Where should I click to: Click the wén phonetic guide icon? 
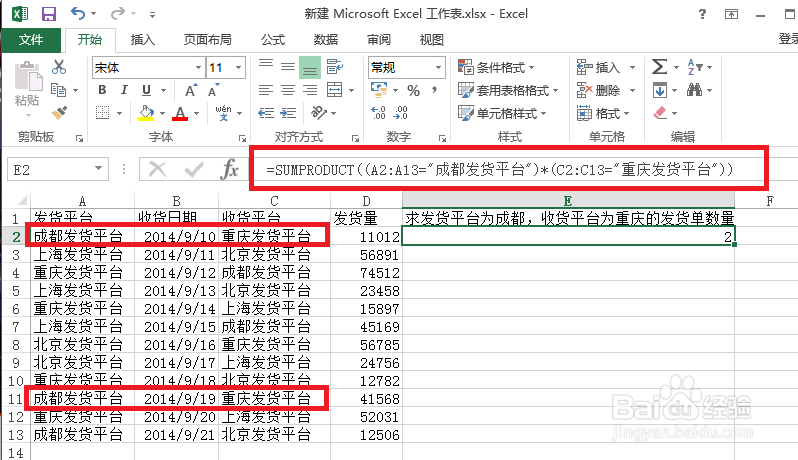(x=223, y=112)
